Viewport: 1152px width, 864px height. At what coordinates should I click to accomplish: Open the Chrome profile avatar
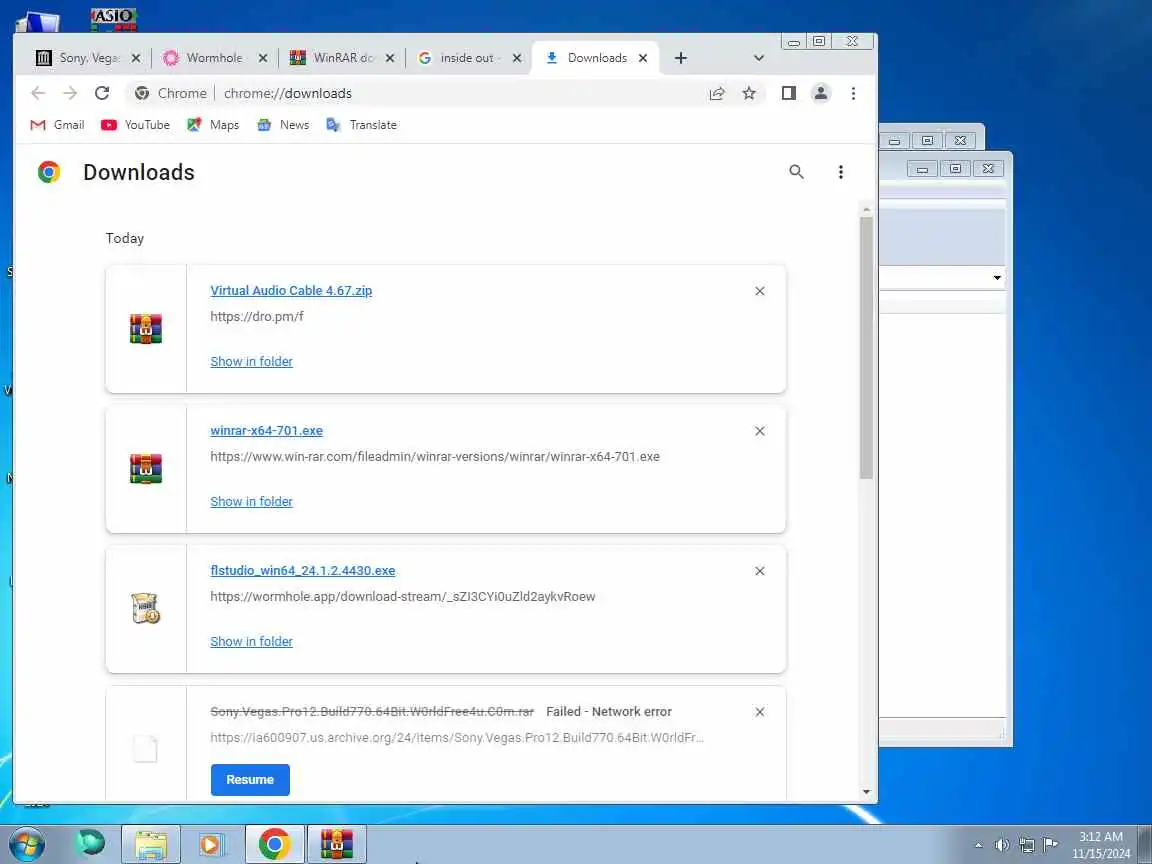point(821,93)
